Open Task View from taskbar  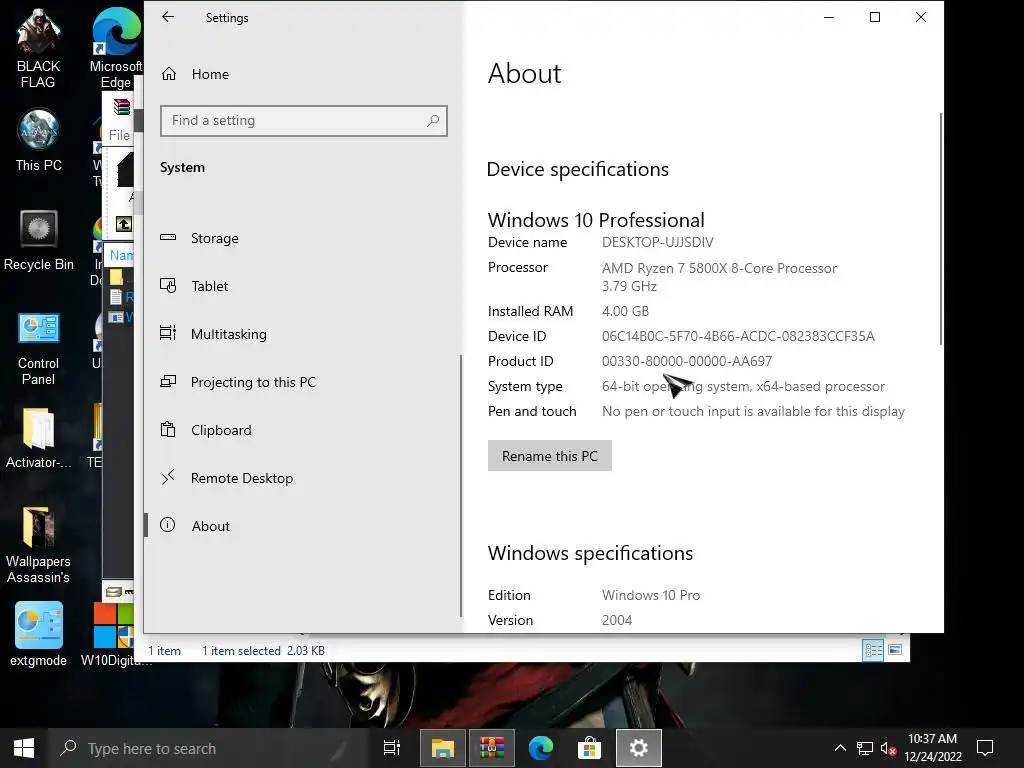coord(392,748)
